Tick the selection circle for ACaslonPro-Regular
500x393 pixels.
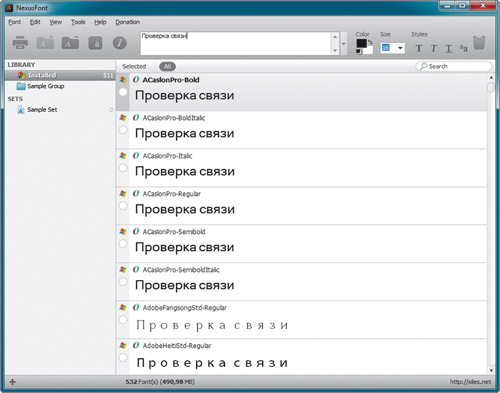pos(123,206)
